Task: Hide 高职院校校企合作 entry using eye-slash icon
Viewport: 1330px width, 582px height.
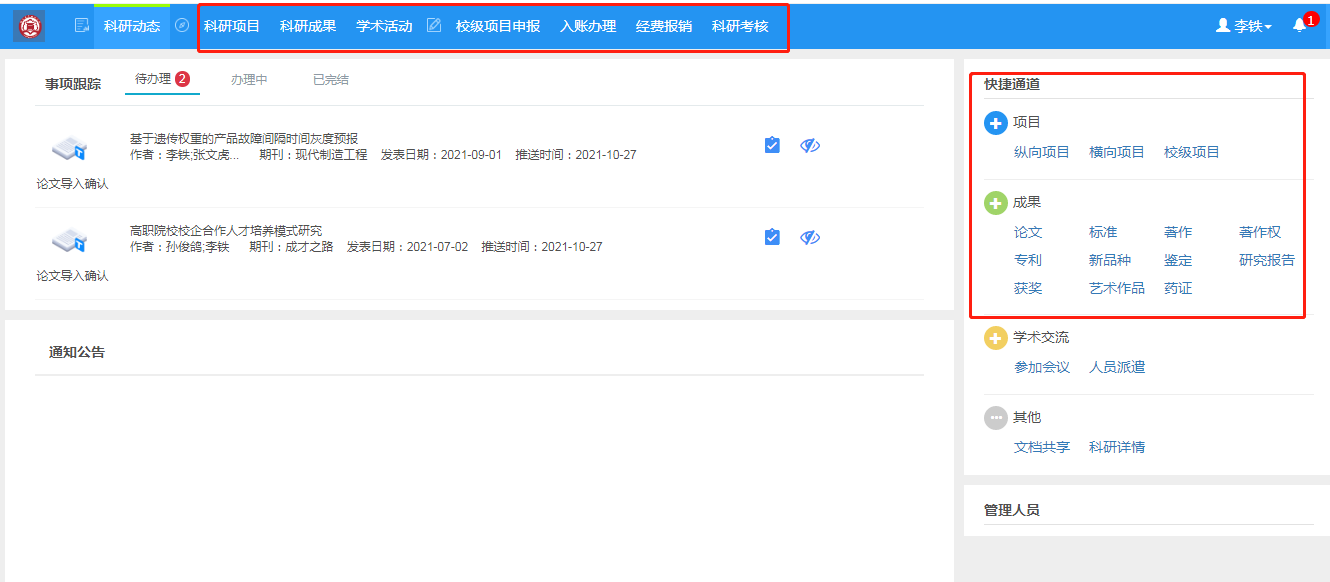Action: coord(810,237)
